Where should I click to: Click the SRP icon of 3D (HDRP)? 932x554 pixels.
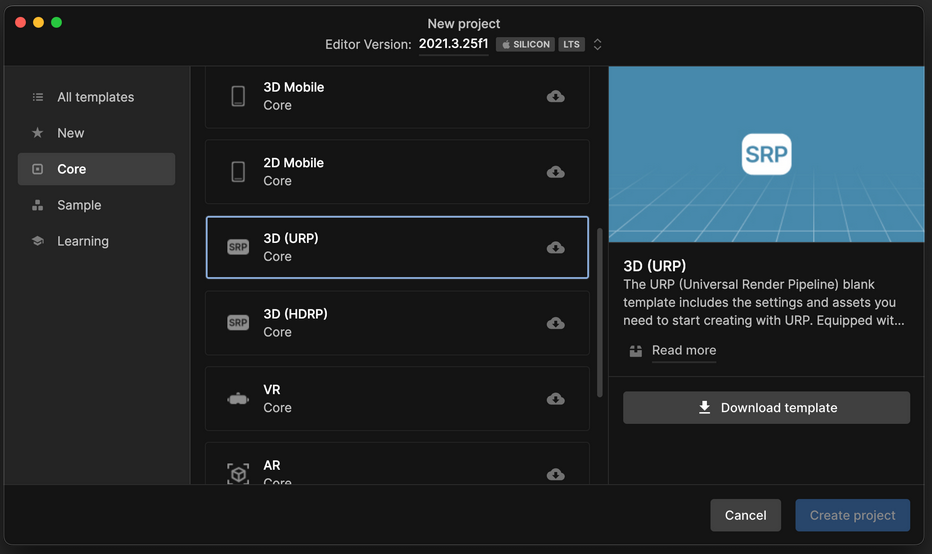tap(238, 323)
